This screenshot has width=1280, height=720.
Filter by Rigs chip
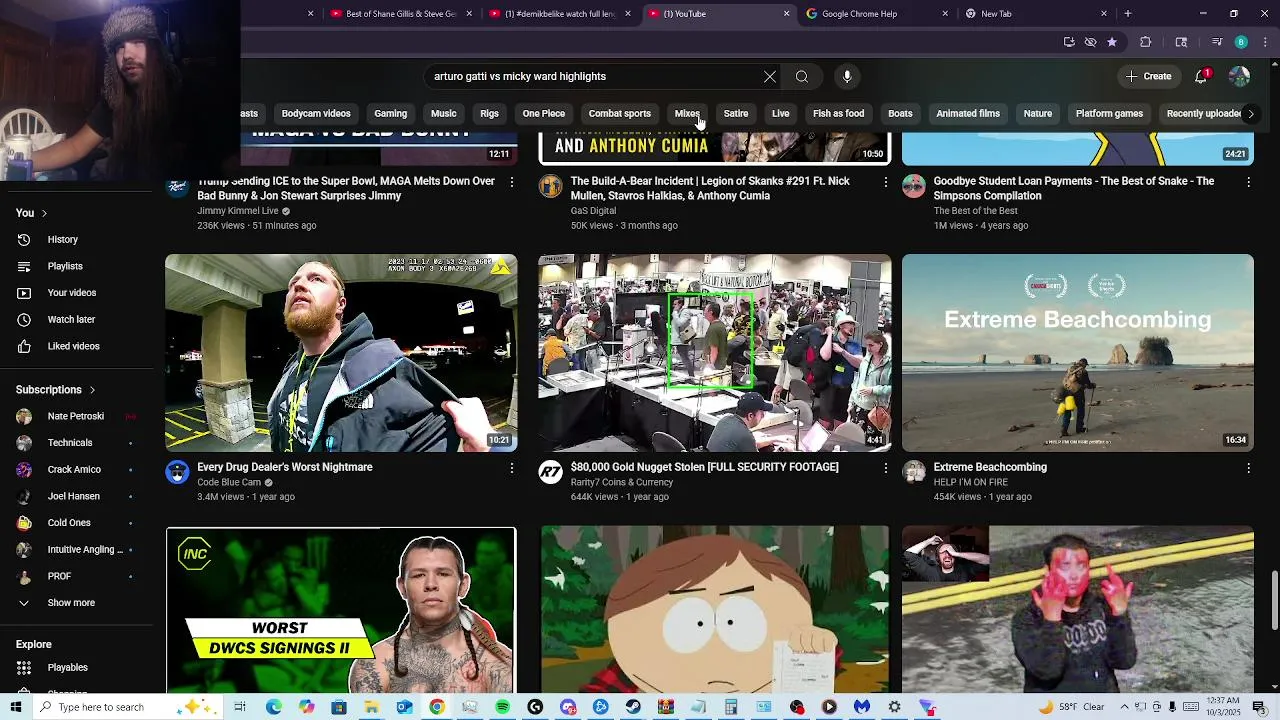489,114
